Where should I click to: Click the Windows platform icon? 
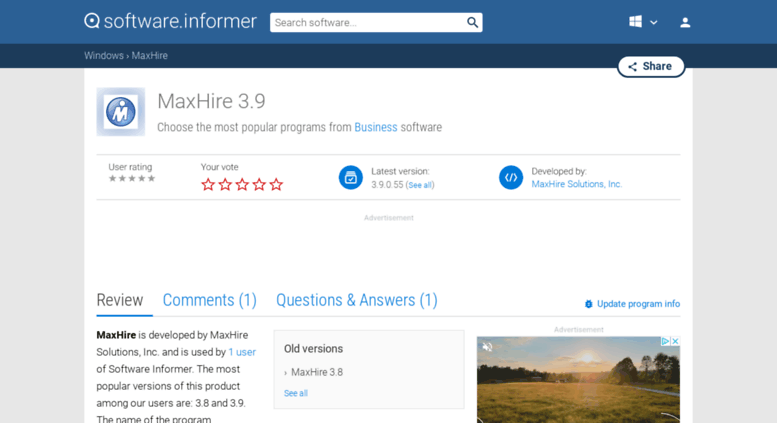[635, 22]
